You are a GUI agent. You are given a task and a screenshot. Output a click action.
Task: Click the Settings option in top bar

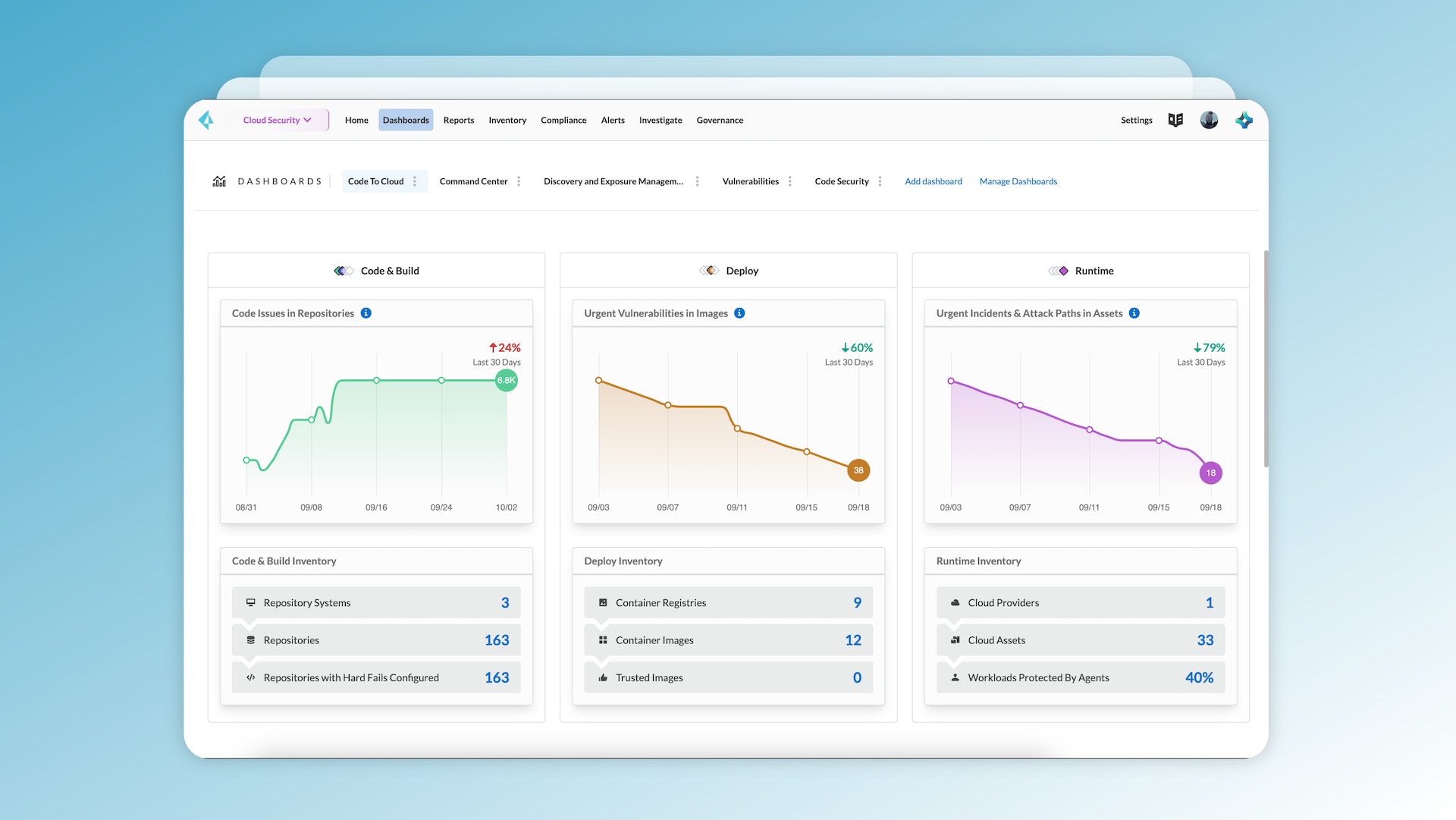coord(1137,120)
